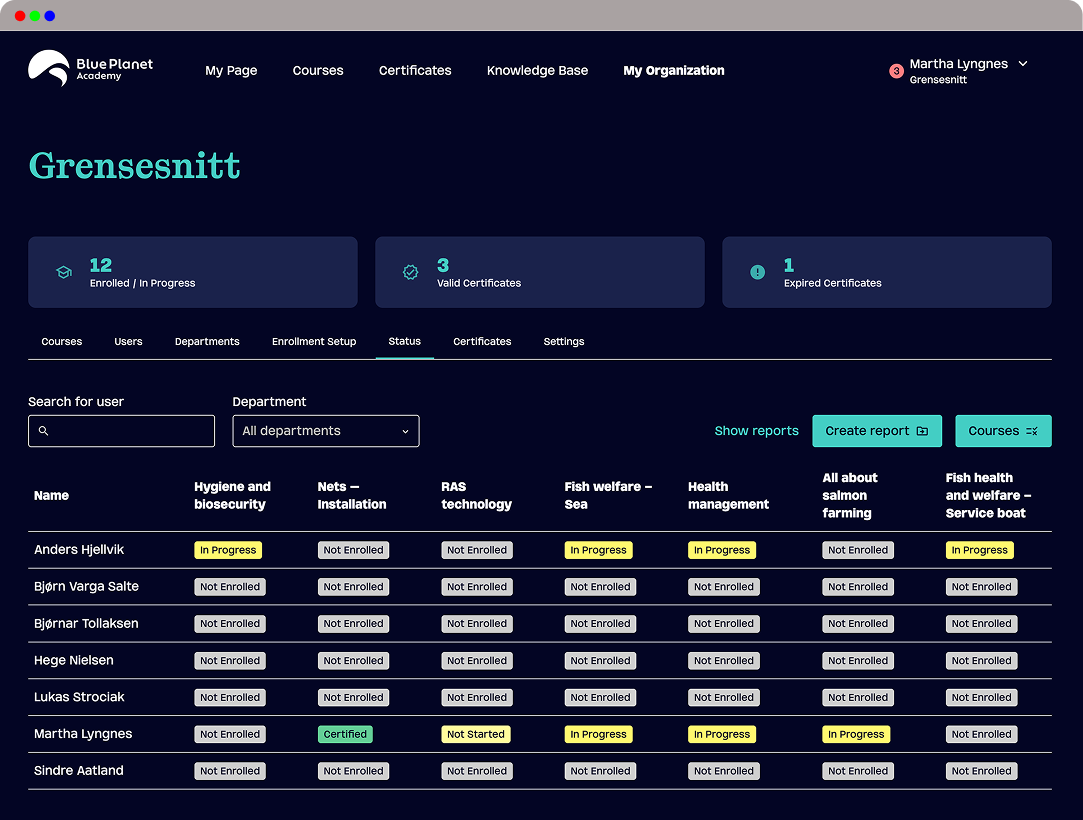
Task: Click Martha Lyngnes's Fish welfare Sea In Progress badge
Action: (x=598, y=734)
